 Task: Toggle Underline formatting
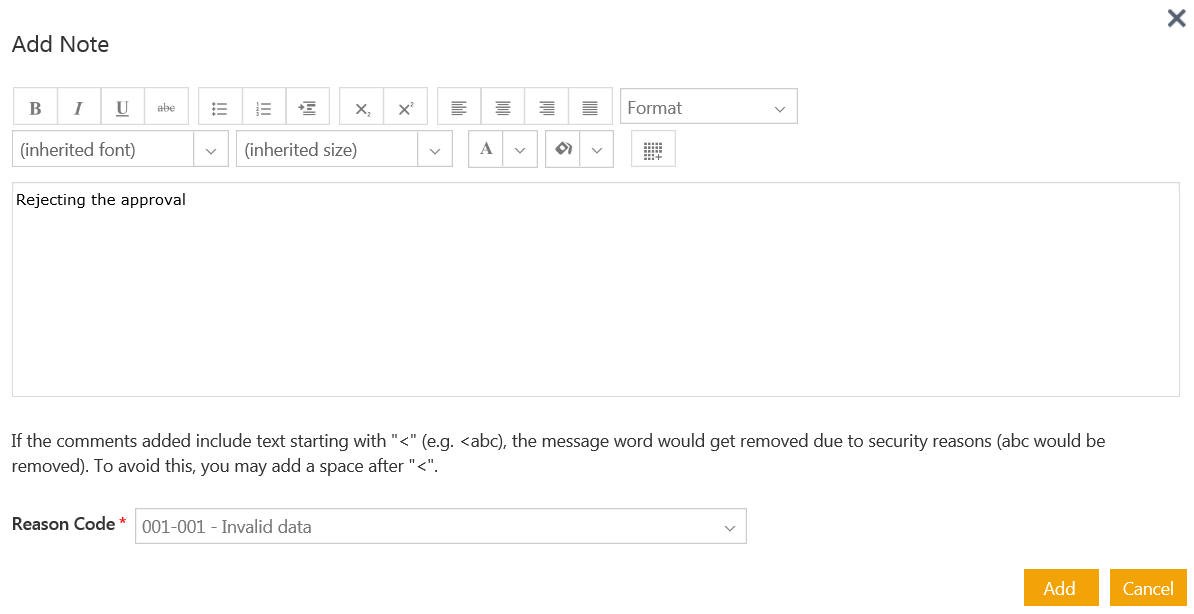(123, 108)
